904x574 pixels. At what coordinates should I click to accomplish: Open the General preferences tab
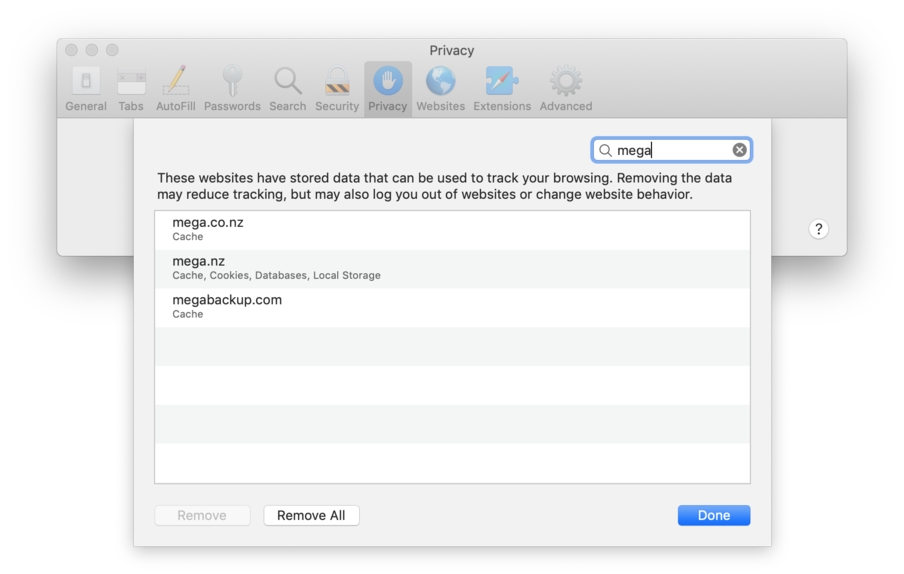86,89
